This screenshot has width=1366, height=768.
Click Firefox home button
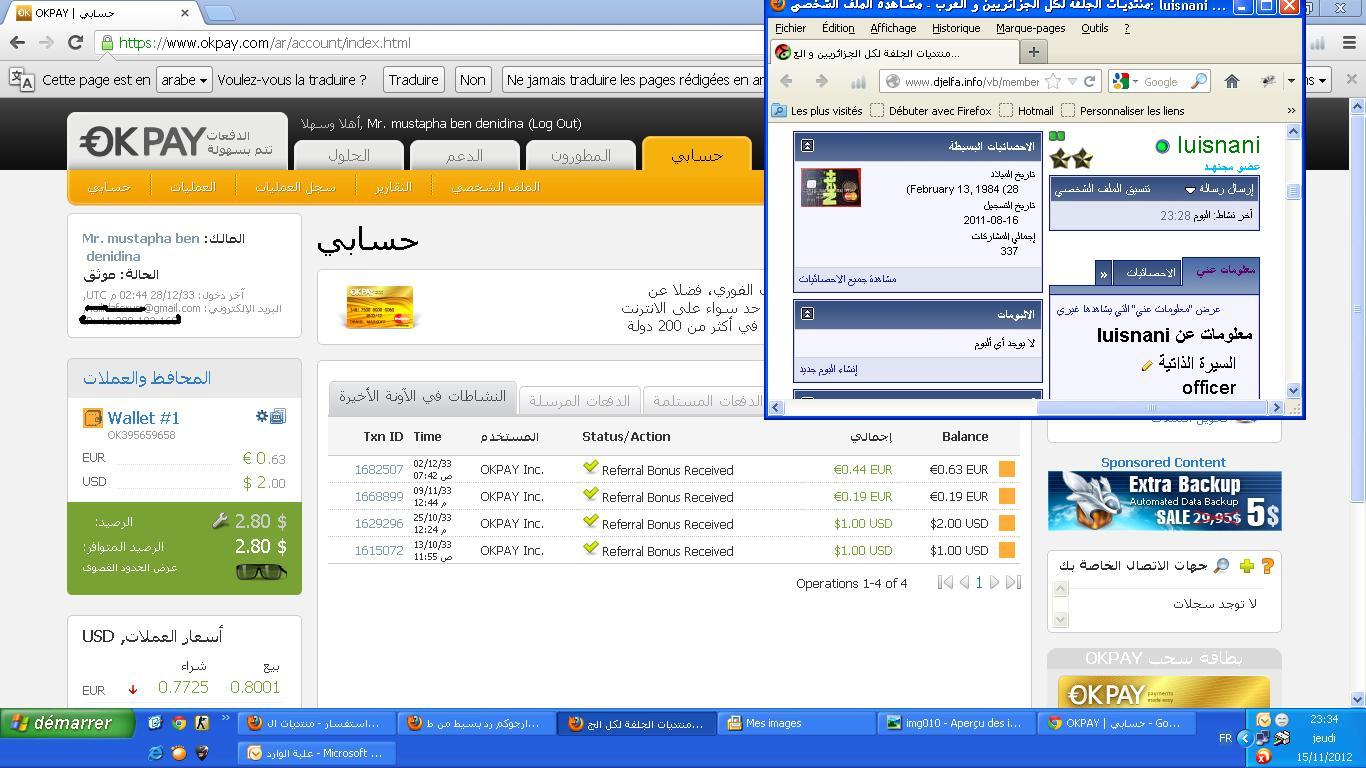click(x=1232, y=81)
